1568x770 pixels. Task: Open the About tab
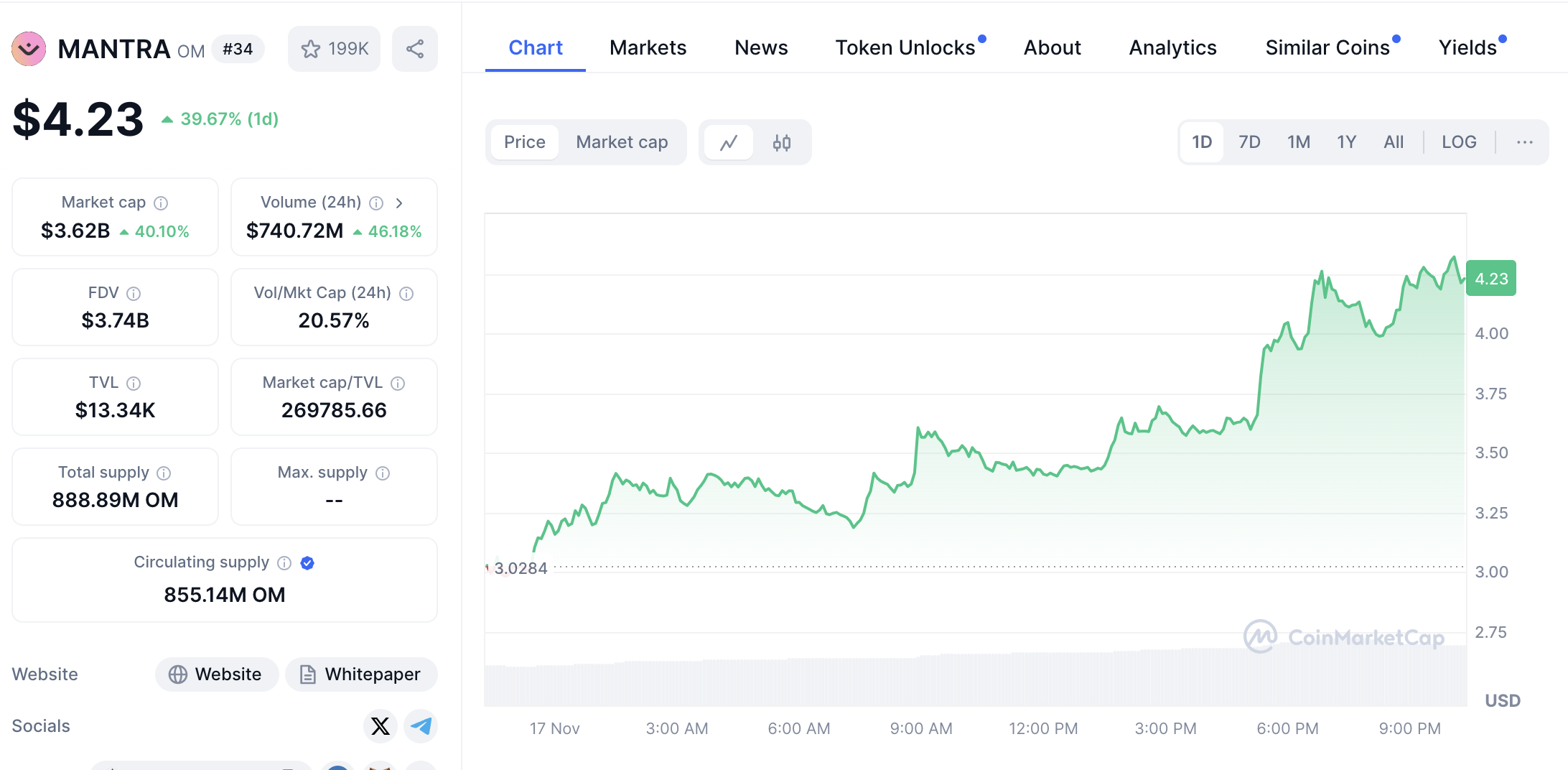point(1052,48)
